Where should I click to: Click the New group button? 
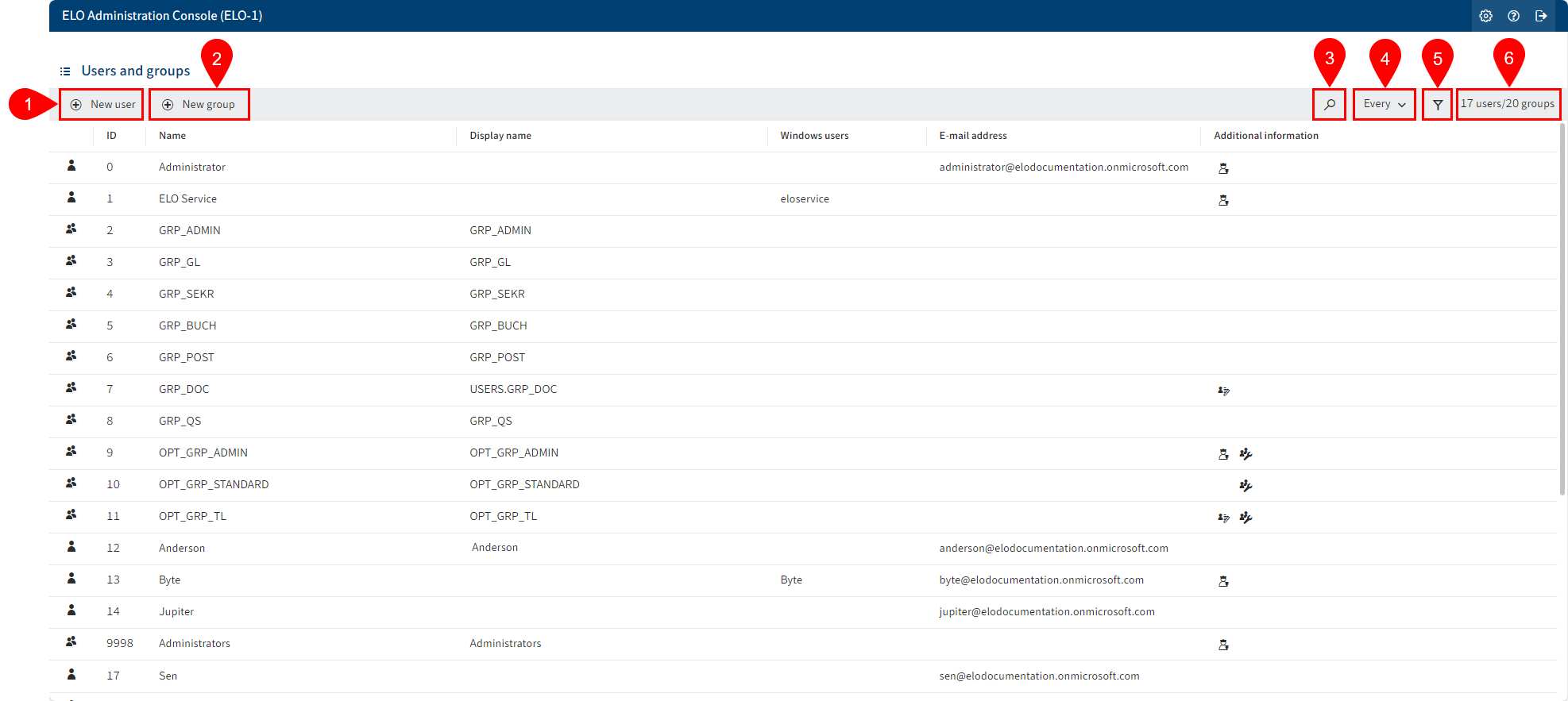click(x=199, y=104)
